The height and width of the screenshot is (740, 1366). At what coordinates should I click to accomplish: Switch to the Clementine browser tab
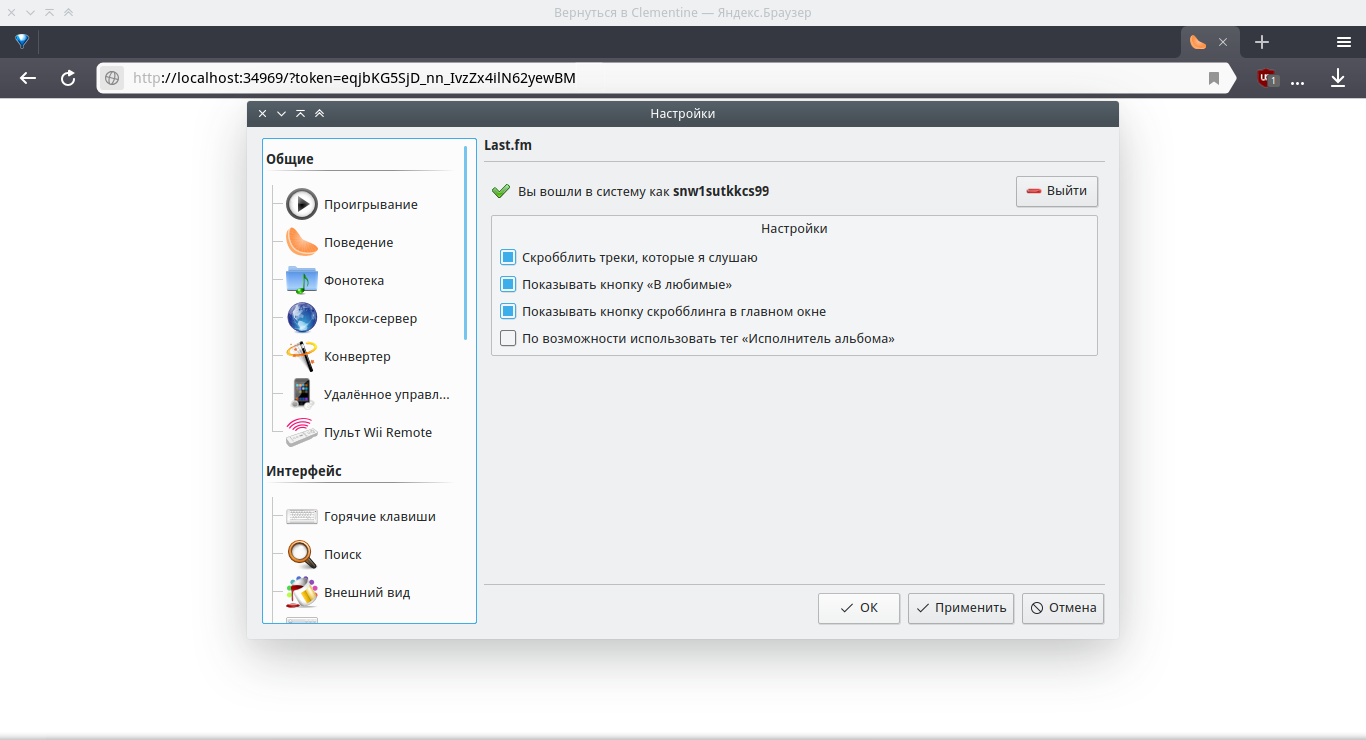pyautogui.click(x=1198, y=42)
